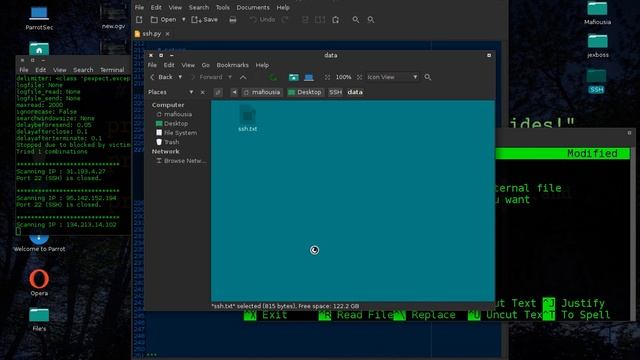Zoom in on the file manager view

[x=359, y=77]
